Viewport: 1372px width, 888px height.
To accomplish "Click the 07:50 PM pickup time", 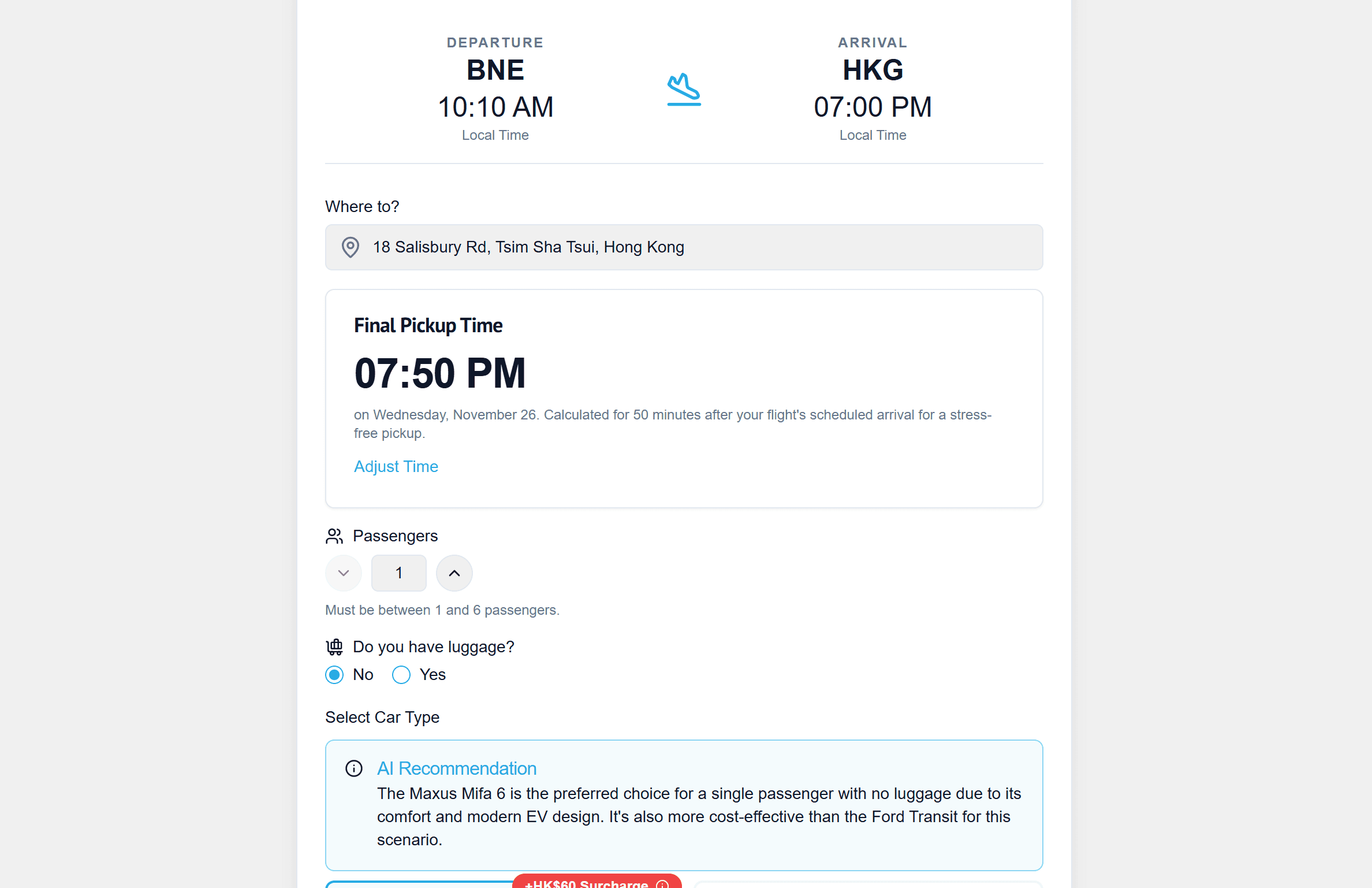I will (440, 373).
